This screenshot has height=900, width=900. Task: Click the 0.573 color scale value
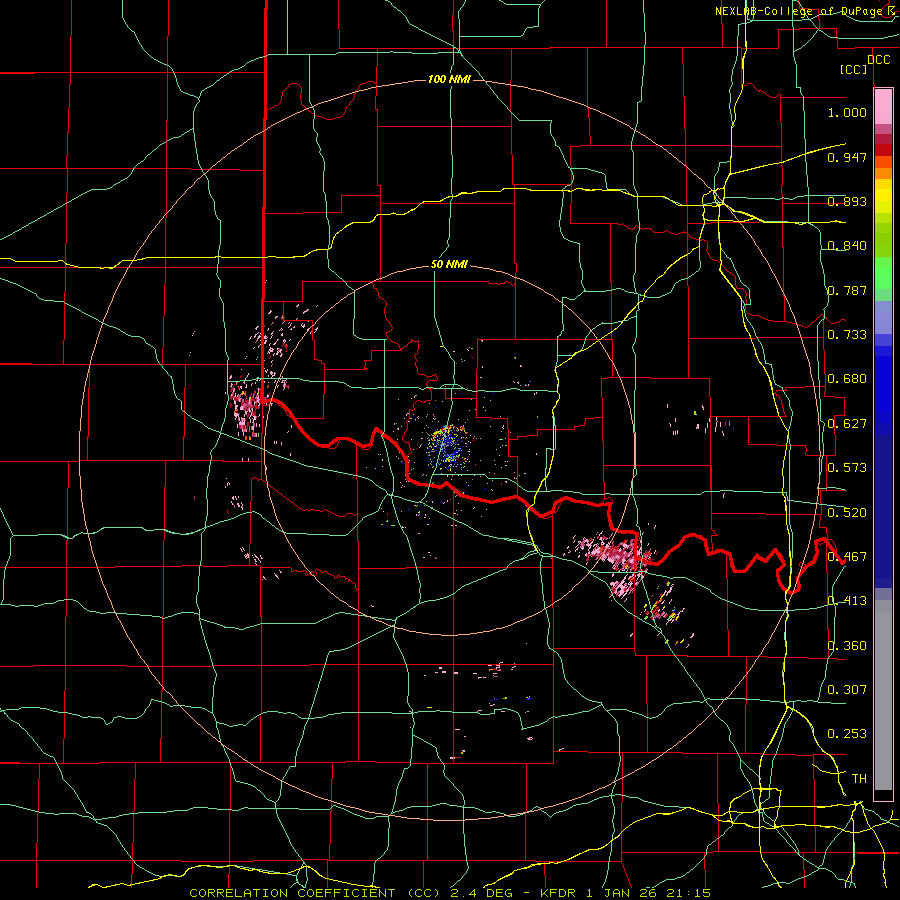click(847, 468)
